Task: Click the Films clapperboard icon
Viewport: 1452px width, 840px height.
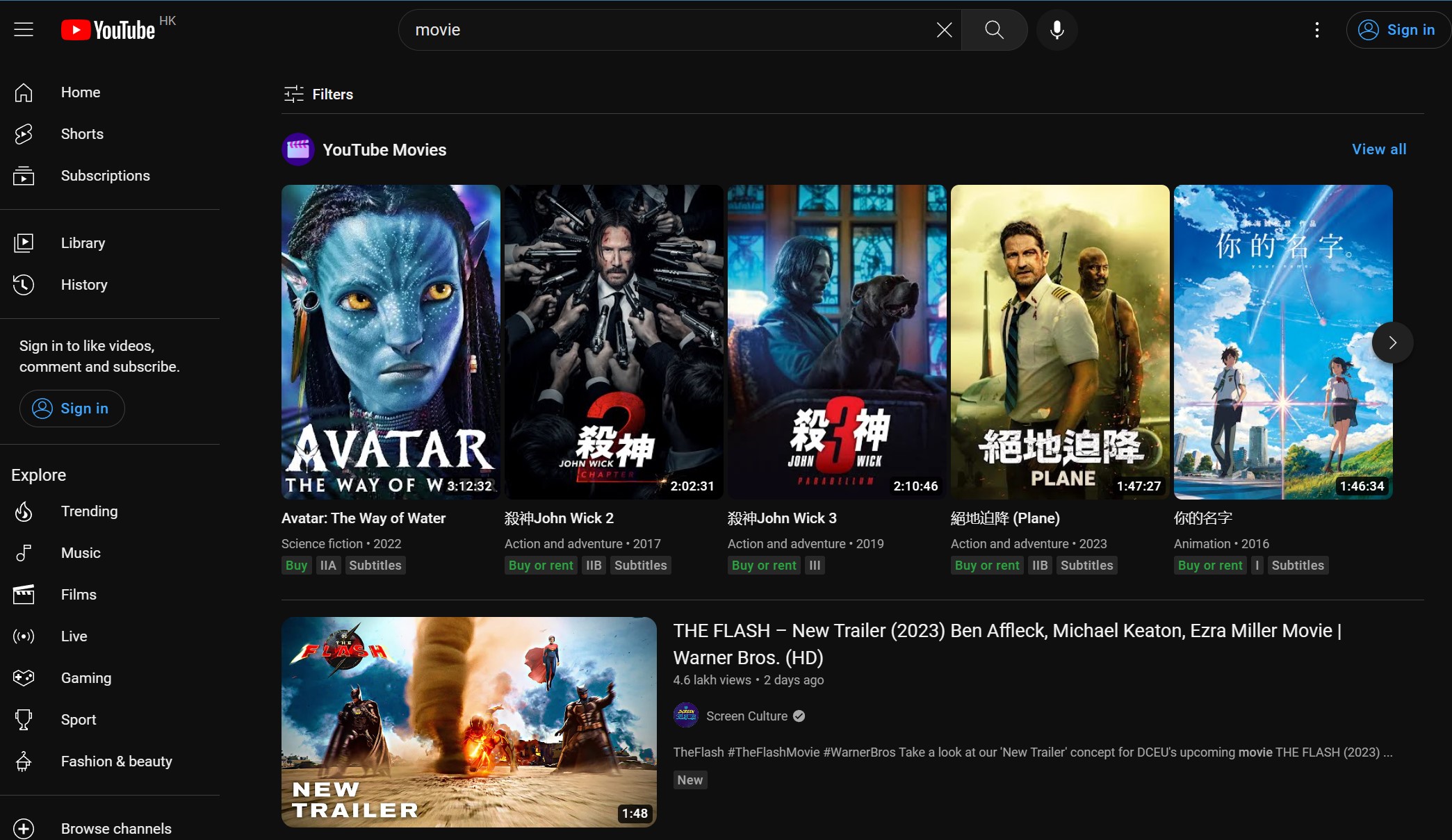Action: click(24, 595)
